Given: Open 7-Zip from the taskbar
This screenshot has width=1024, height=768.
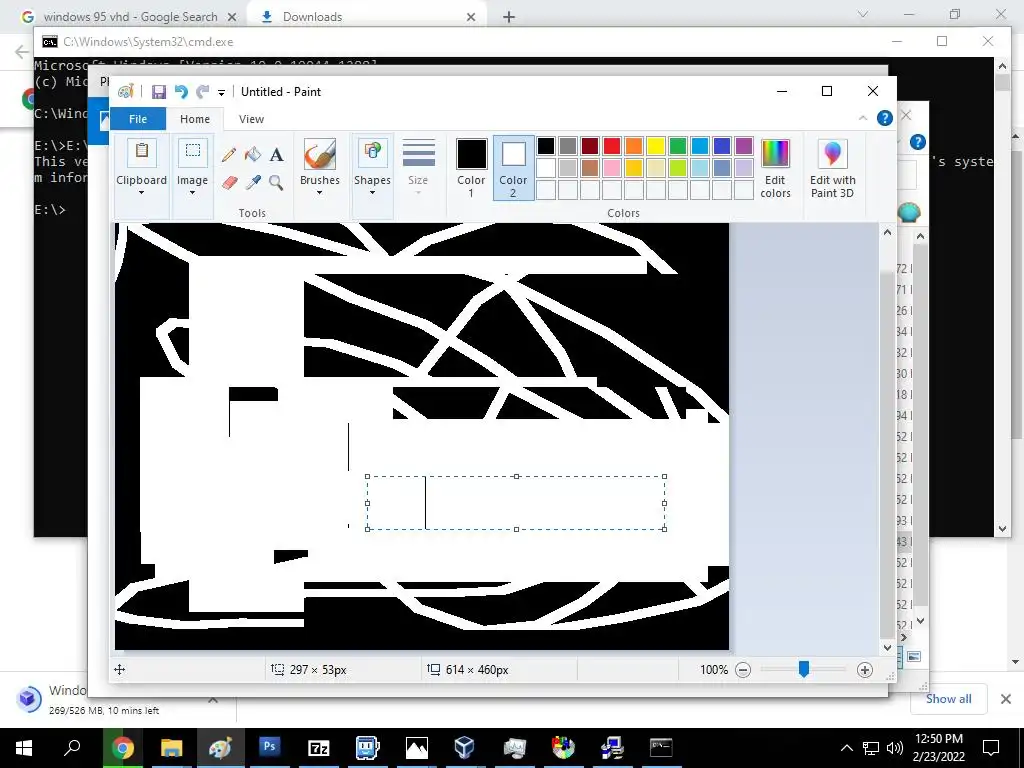Looking at the screenshot, I should [x=318, y=748].
